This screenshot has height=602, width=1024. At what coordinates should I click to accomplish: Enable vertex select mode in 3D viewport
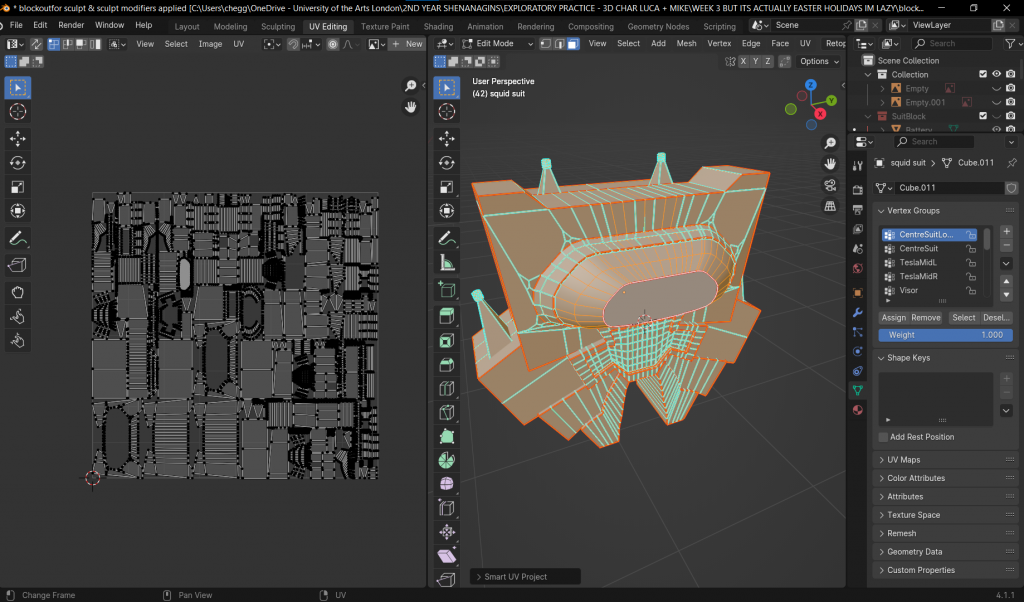[545, 44]
